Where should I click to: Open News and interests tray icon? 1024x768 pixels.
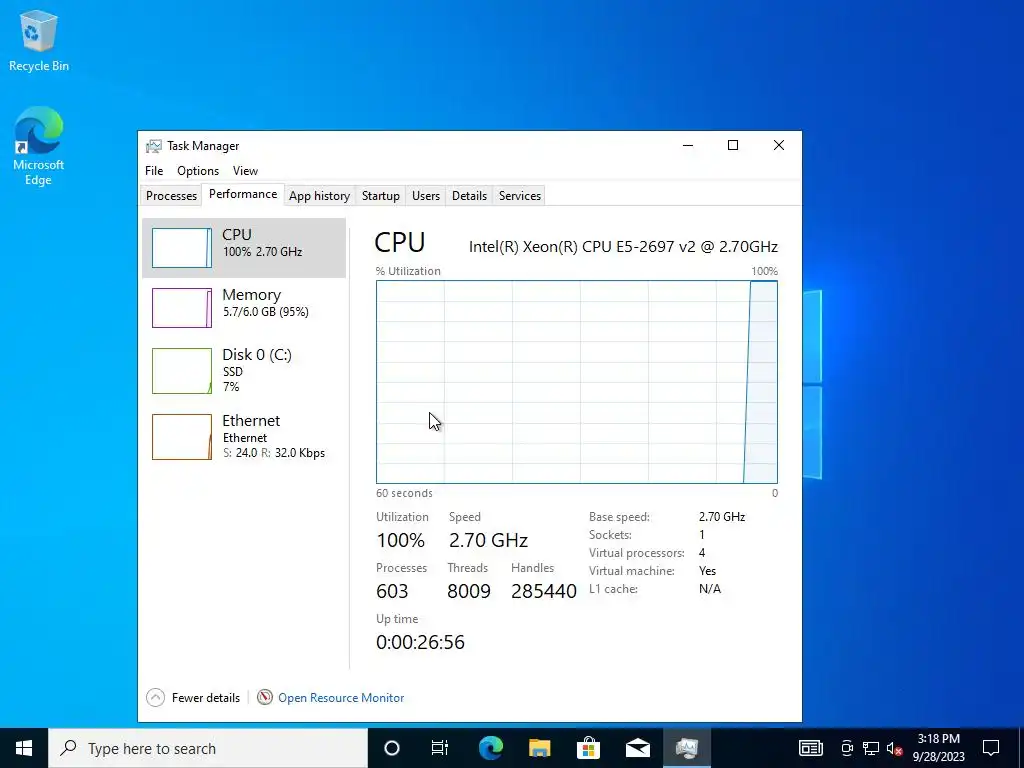[x=810, y=748]
